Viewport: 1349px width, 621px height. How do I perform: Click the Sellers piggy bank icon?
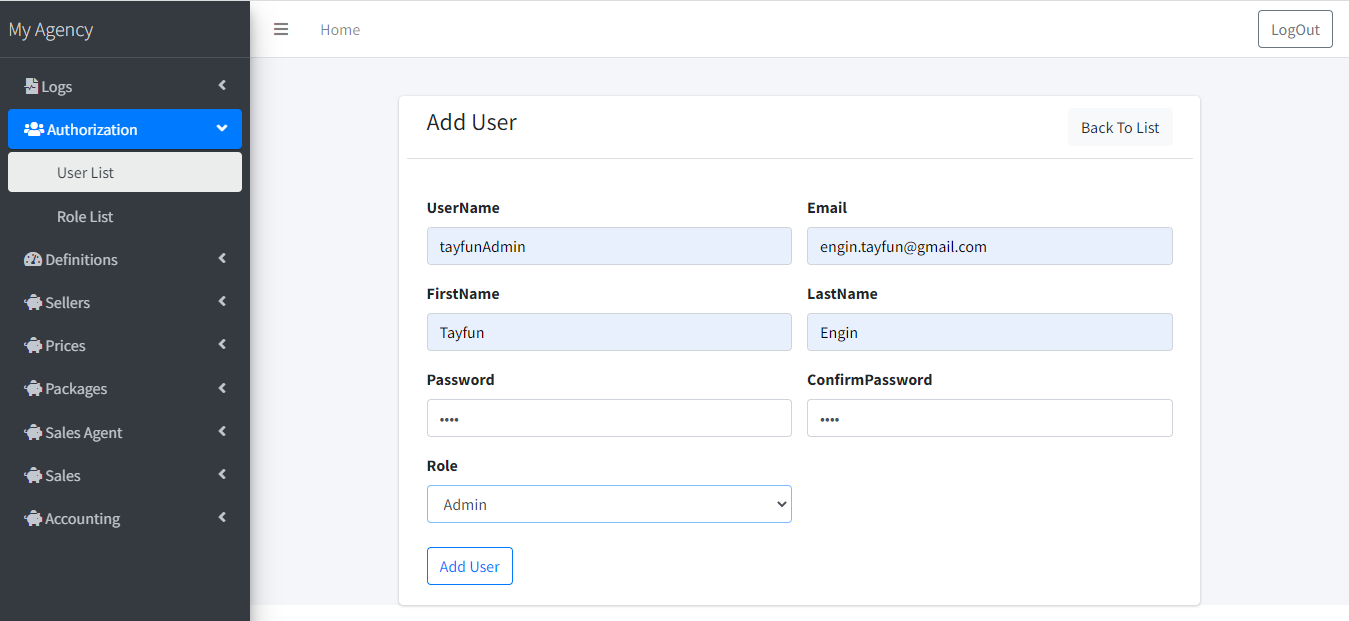coord(33,302)
